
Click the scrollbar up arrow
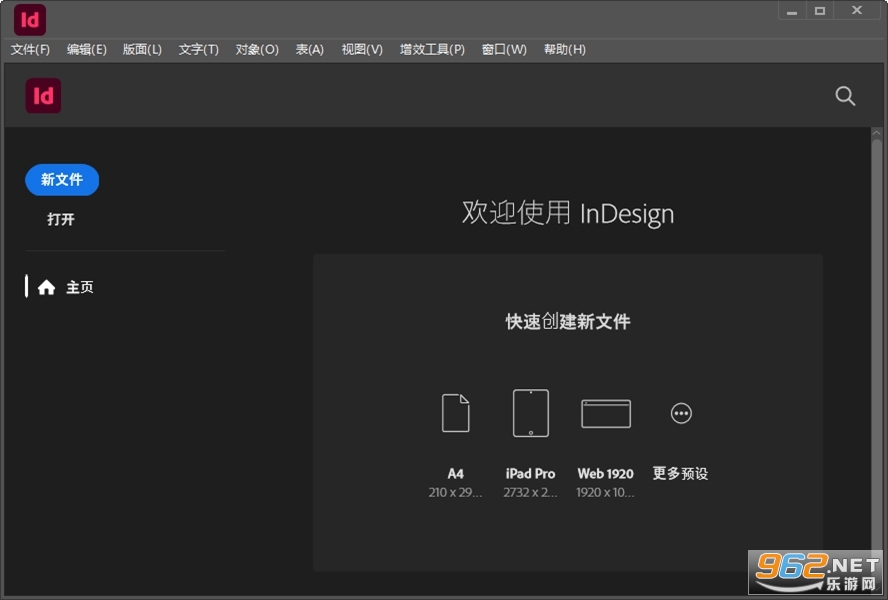pyautogui.click(x=877, y=134)
